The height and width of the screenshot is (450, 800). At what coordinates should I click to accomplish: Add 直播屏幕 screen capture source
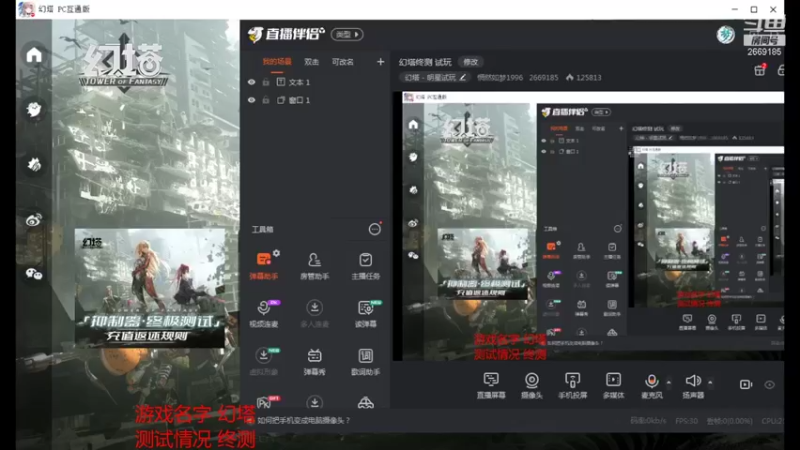click(491, 385)
